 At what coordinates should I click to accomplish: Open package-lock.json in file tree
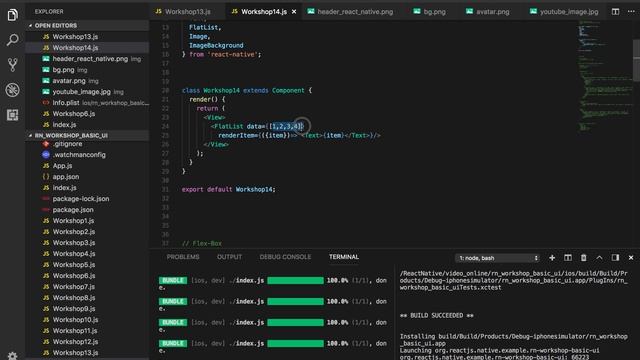(87, 199)
